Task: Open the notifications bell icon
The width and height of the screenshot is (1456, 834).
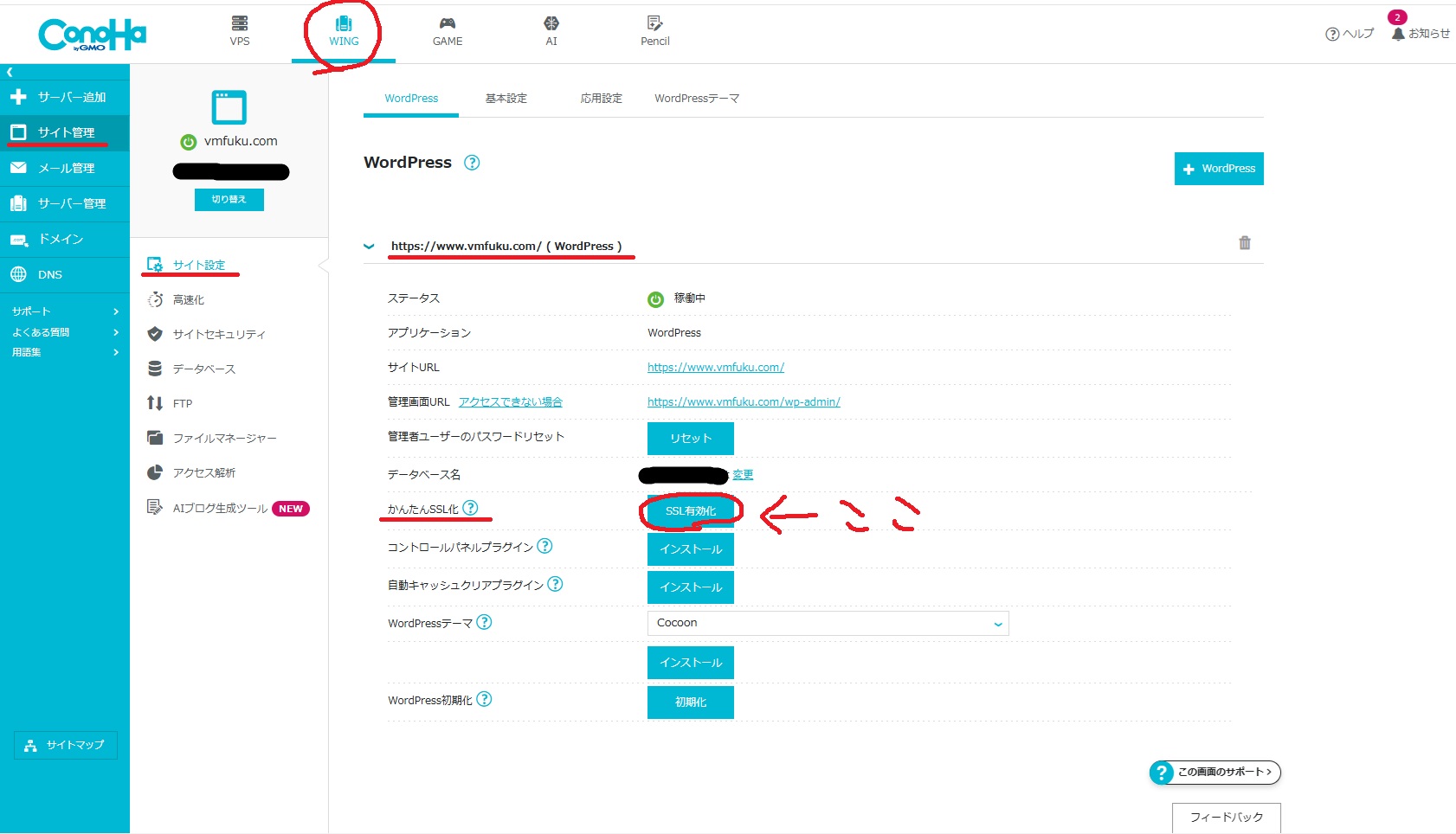Action: (1398, 34)
